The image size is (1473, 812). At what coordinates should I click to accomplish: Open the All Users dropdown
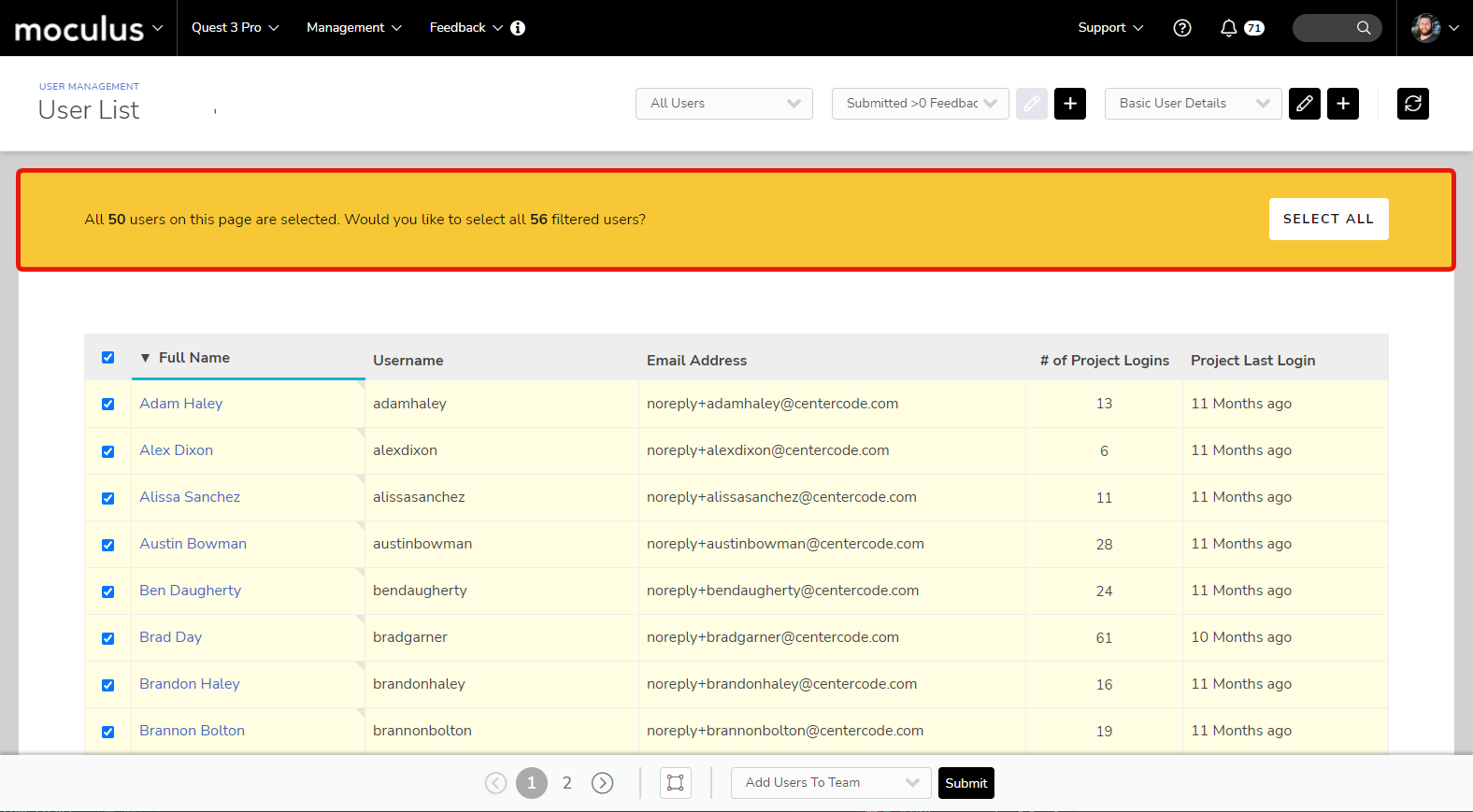pos(724,104)
